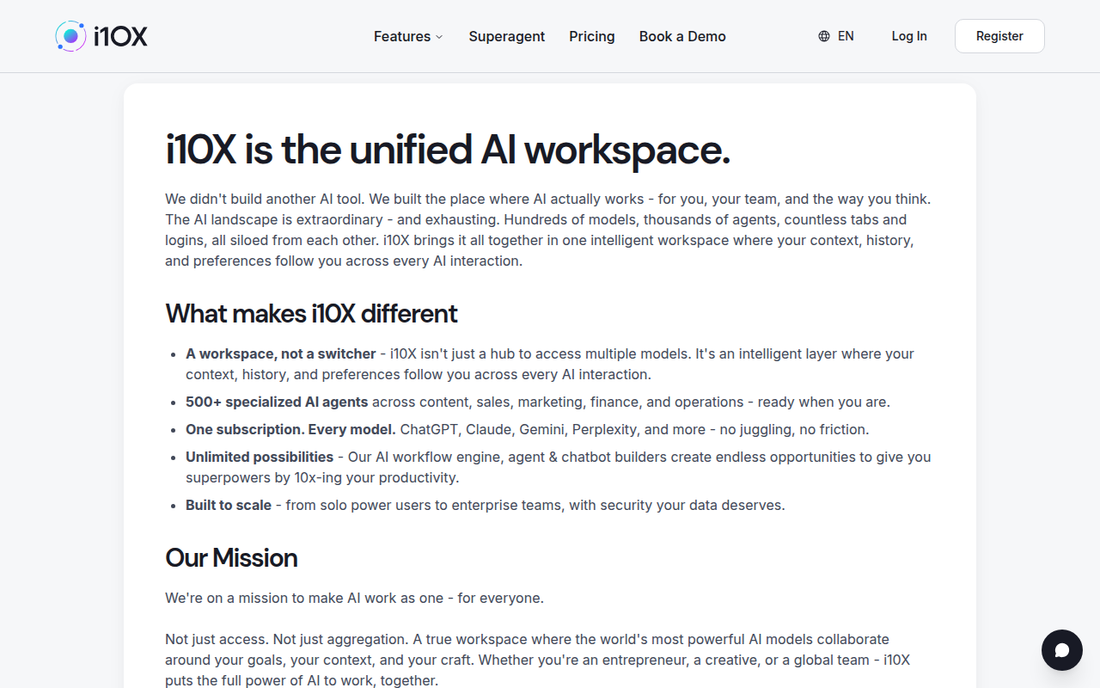Click the 'Built to scale' bold text
This screenshot has width=1100, height=688.
[x=228, y=506]
